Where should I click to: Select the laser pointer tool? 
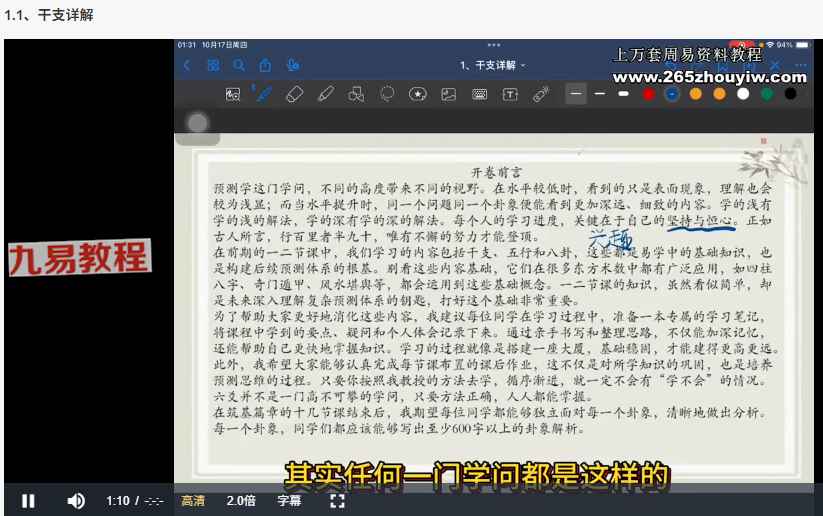coord(541,94)
